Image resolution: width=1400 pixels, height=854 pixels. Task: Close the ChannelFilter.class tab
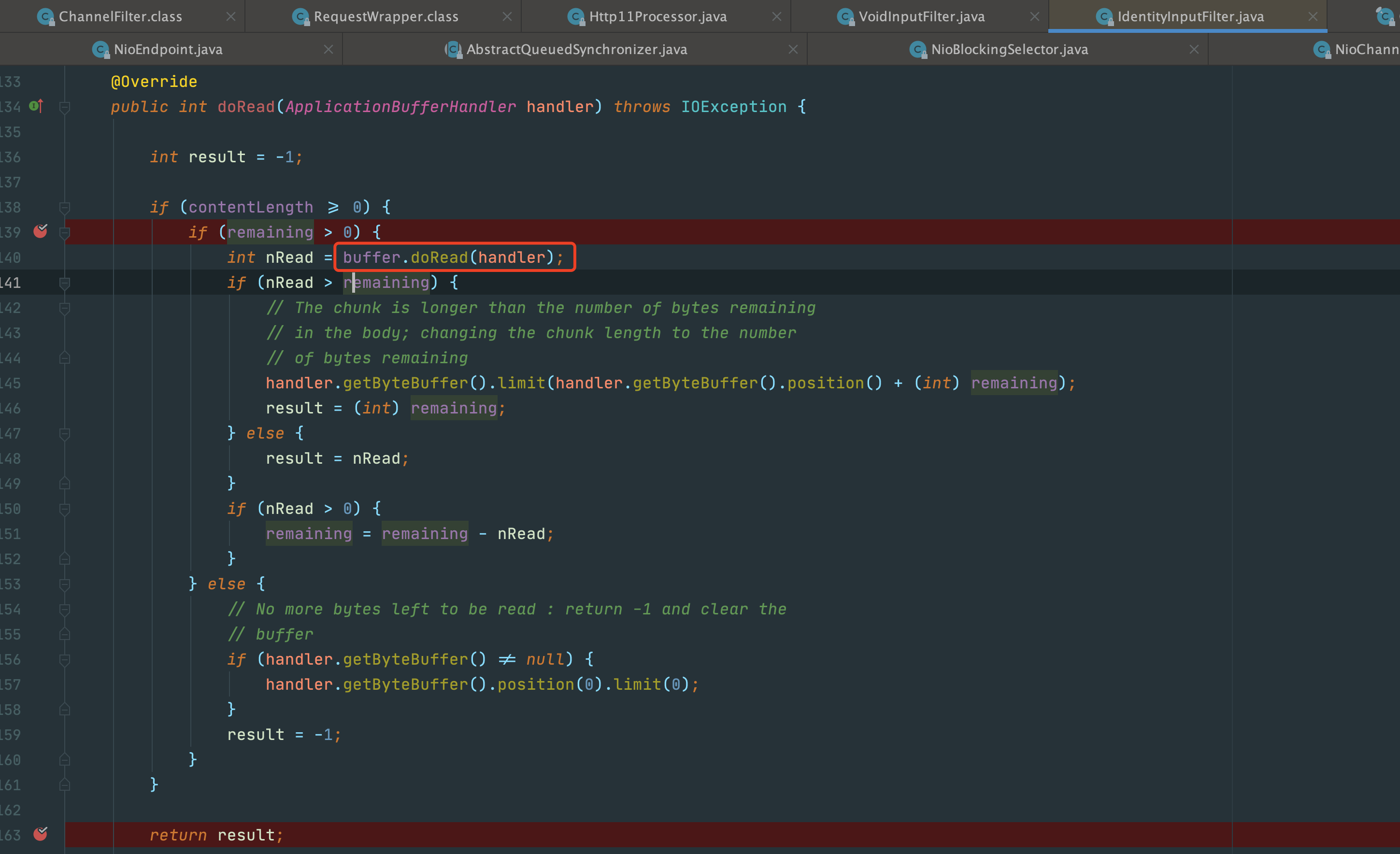click(231, 16)
